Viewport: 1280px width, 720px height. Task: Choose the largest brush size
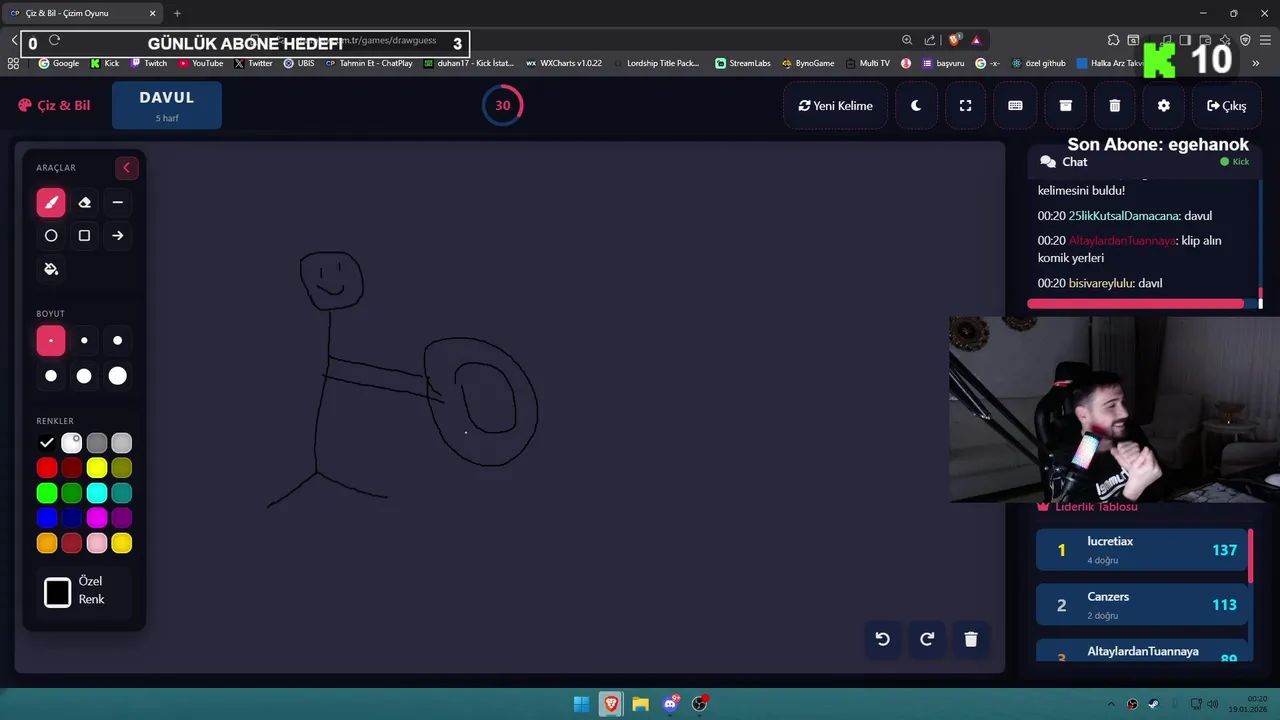(x=118, y=376)
